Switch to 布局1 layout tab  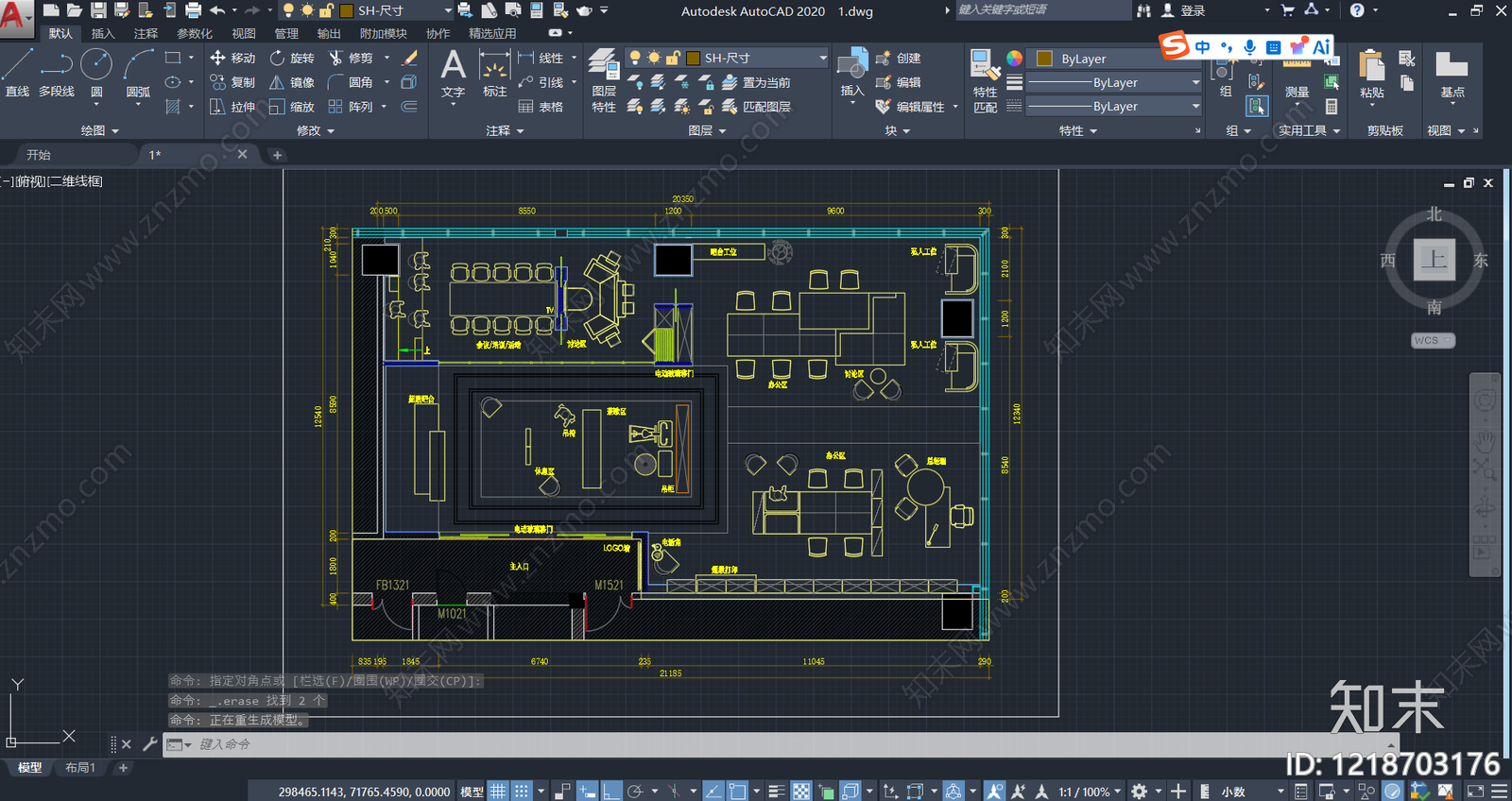pyautogui.click(x=80, y=768)
